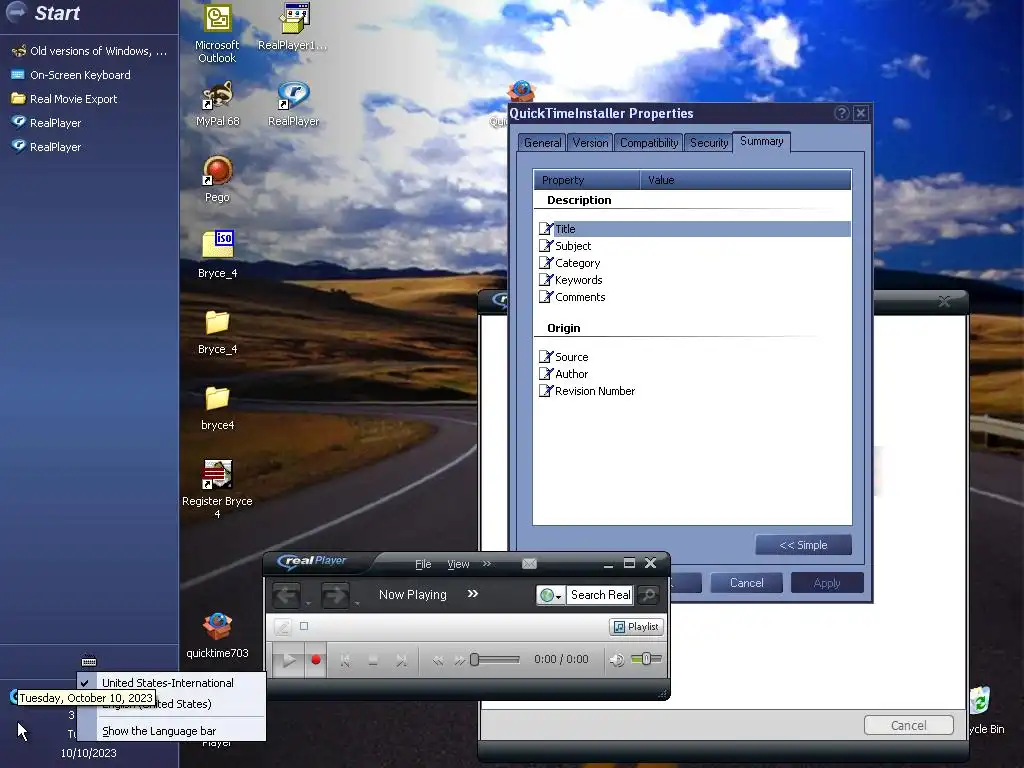This screenshot has height=768, width=1024.
Task: Click the Stop button in RealPlayer
Action: (373, 661)
